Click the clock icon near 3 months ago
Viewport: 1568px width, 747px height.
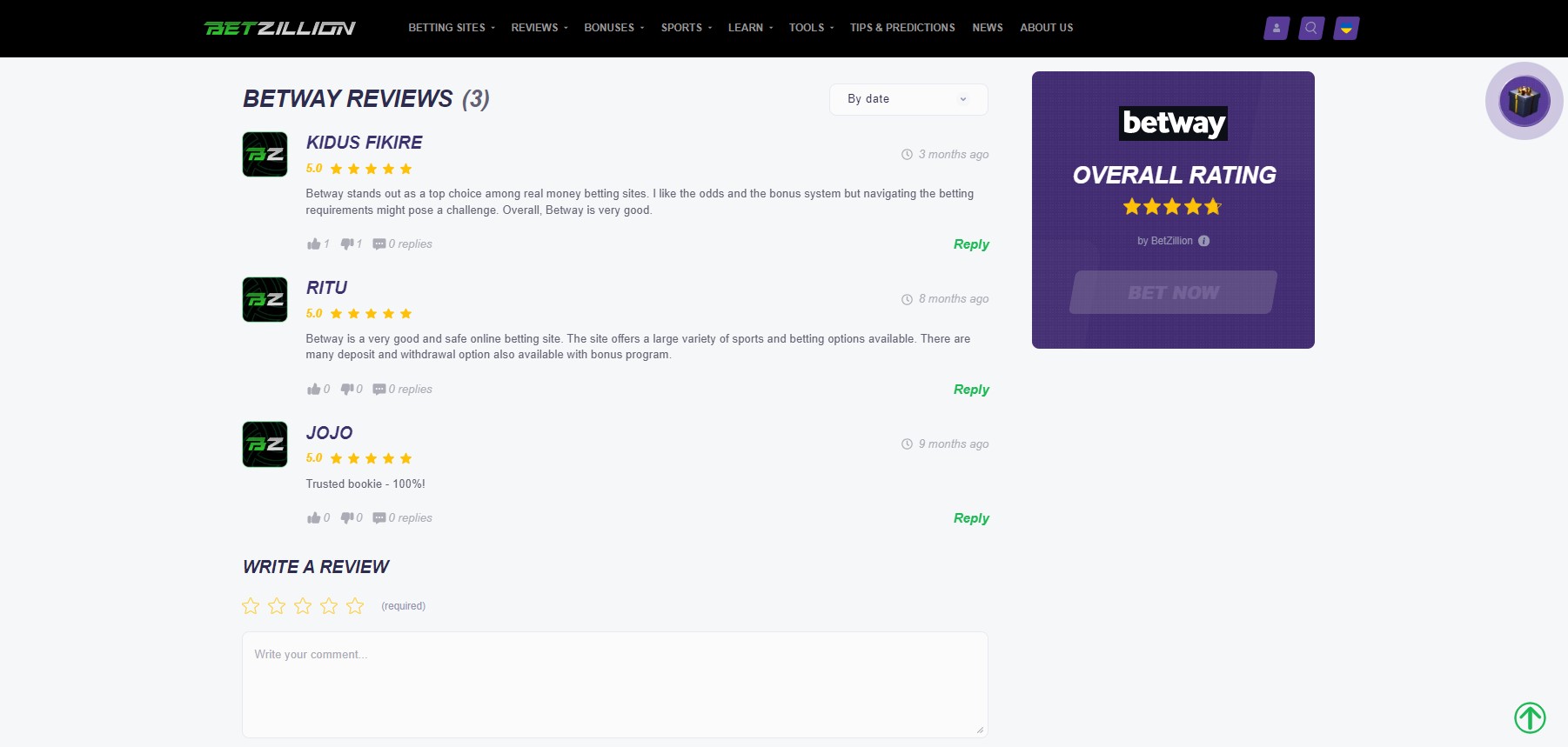tap(907, 154)
